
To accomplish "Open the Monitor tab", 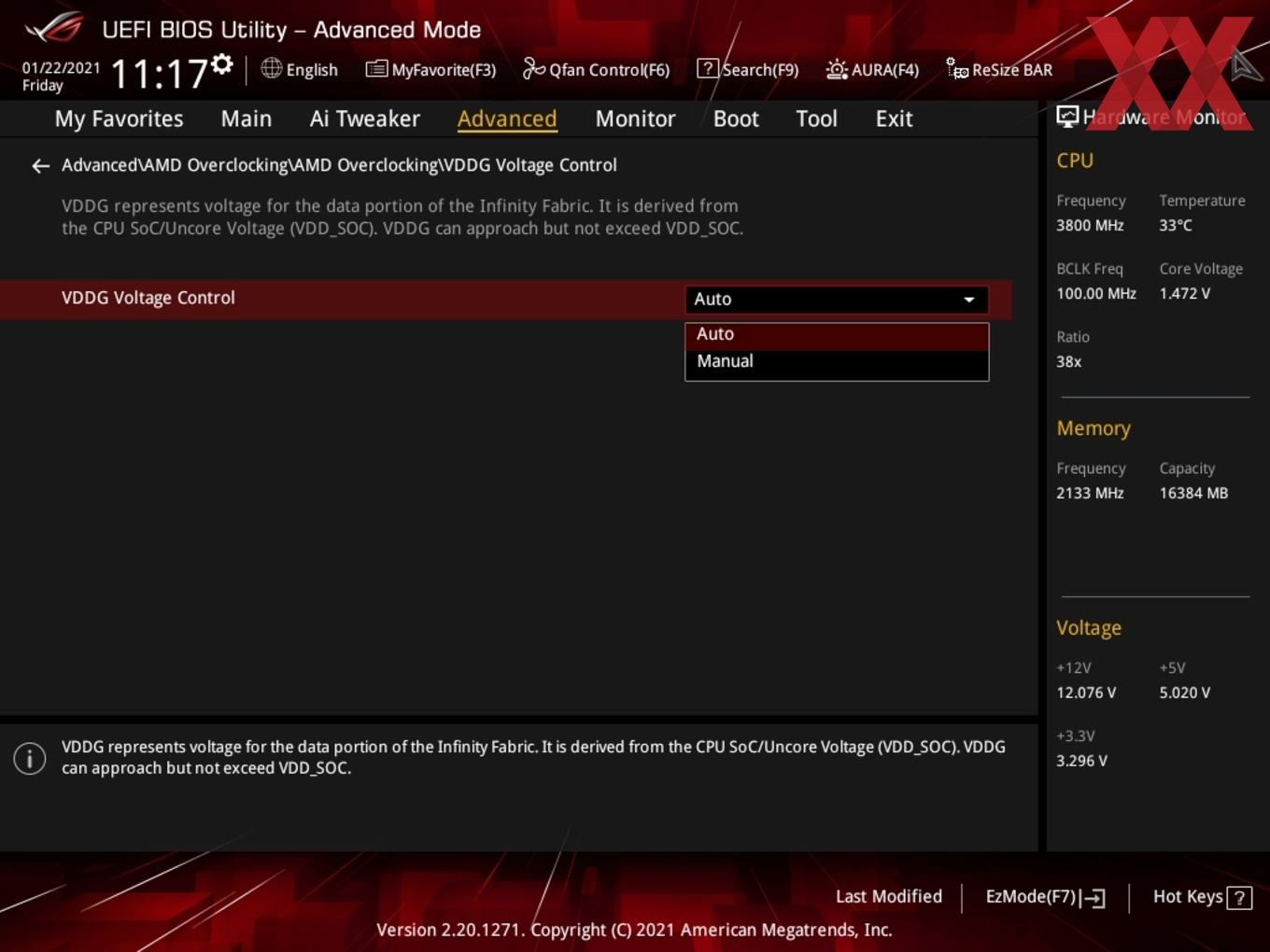I will coord(635,119).
